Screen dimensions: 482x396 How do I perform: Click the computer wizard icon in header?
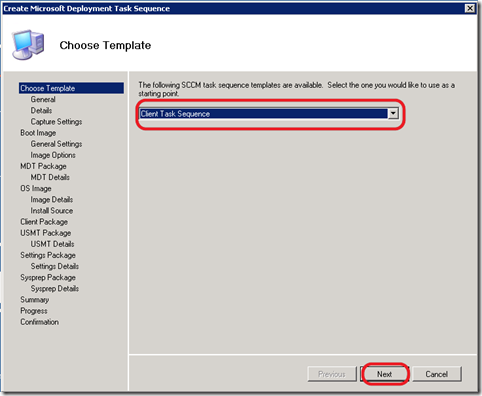(28, 45)
